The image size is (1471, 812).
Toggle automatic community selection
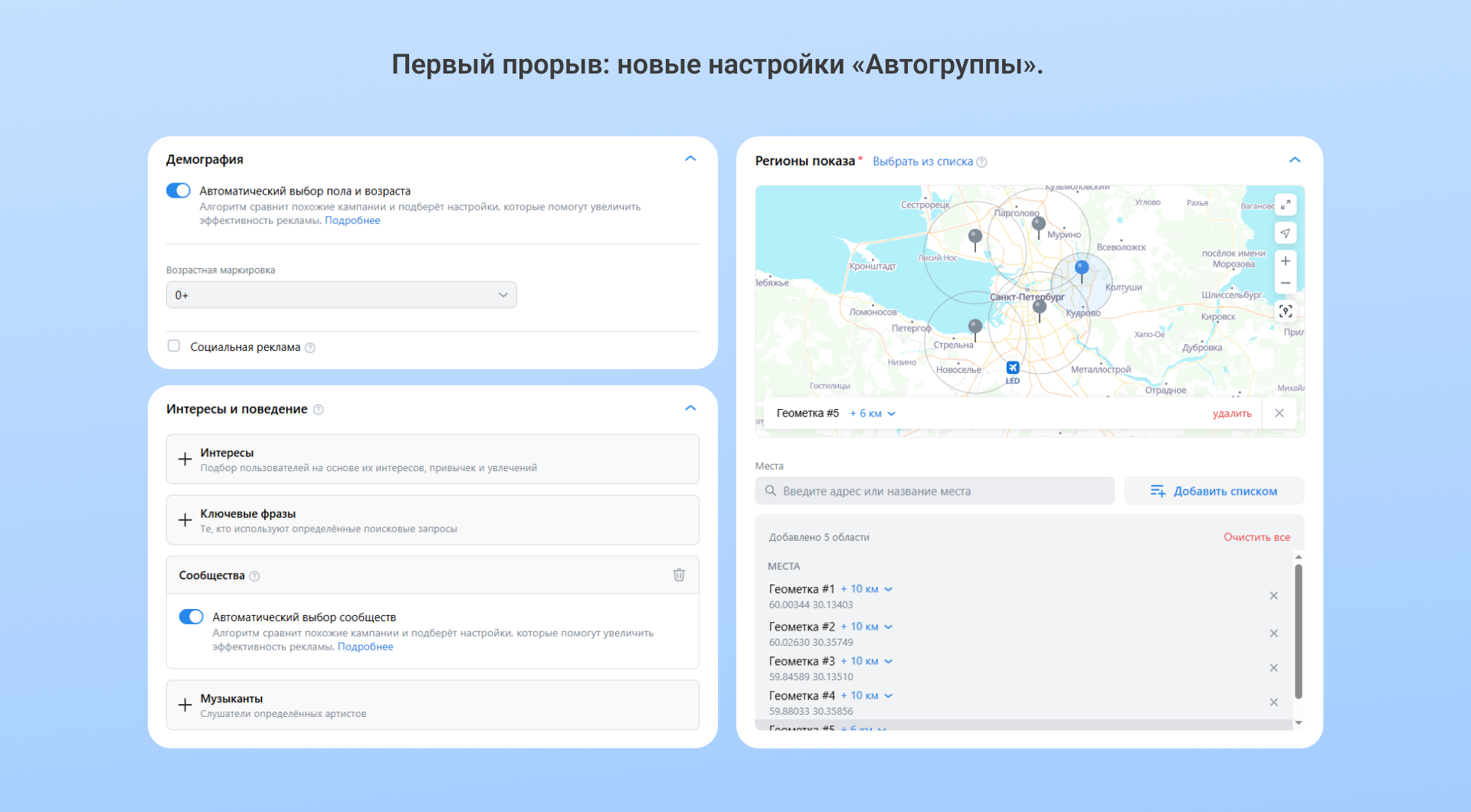pyautogui.click(x=191, y=617)
